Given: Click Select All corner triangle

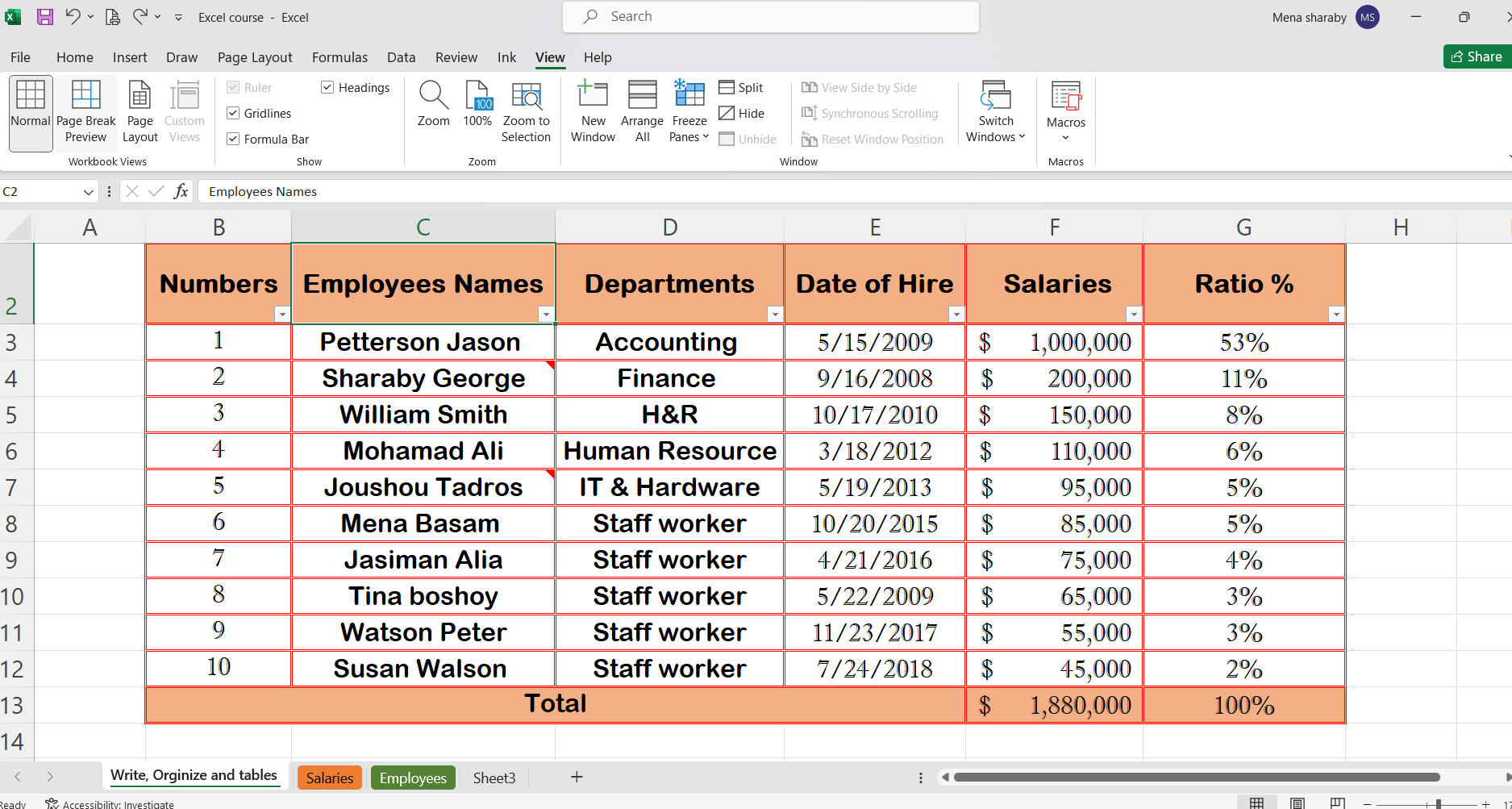Looking at the screenshot, I should [17, 227].
